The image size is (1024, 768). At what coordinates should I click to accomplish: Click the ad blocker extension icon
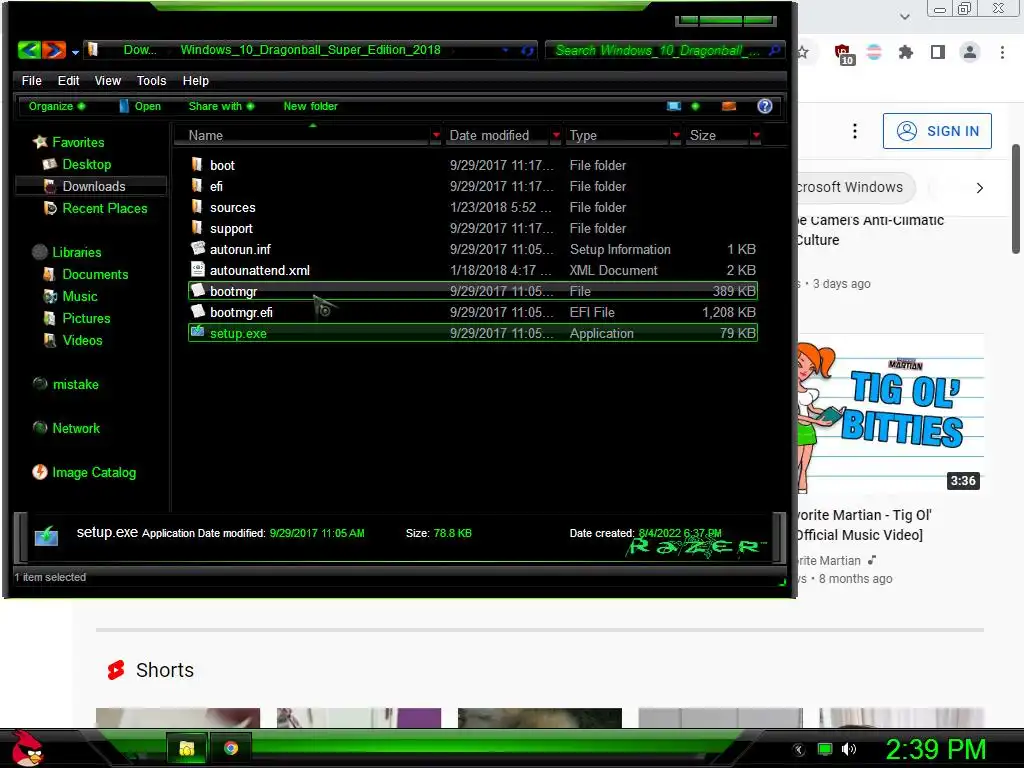(x=843, y=54)
